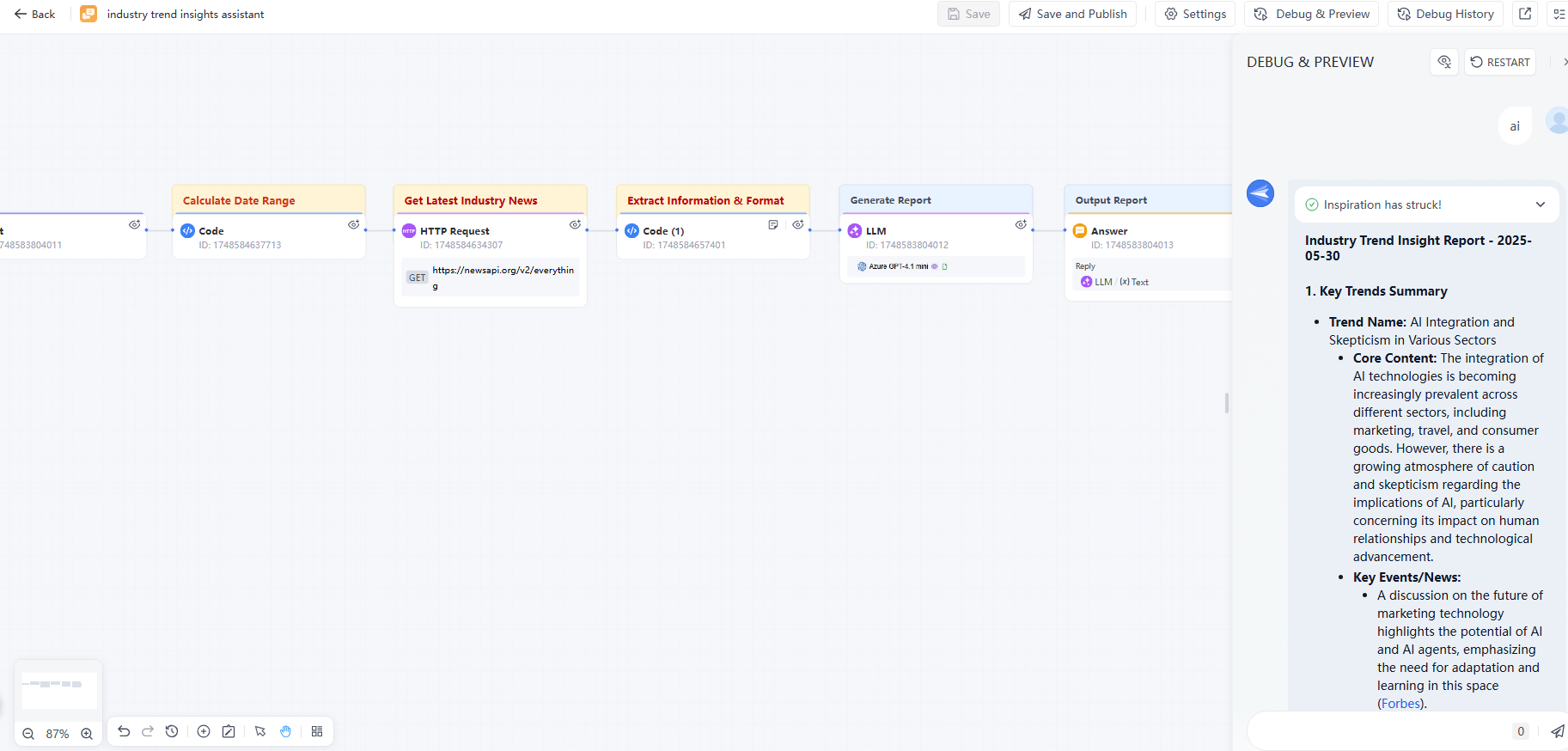Toggle eye icon on LLM node
The height and width of the screenshot is (751, 1568).
[x=1021, y=224]
